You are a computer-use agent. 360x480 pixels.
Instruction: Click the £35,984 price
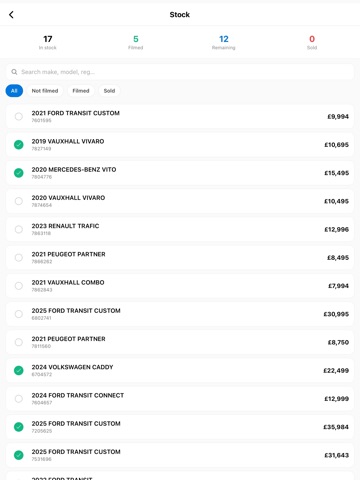coord(336,427)
